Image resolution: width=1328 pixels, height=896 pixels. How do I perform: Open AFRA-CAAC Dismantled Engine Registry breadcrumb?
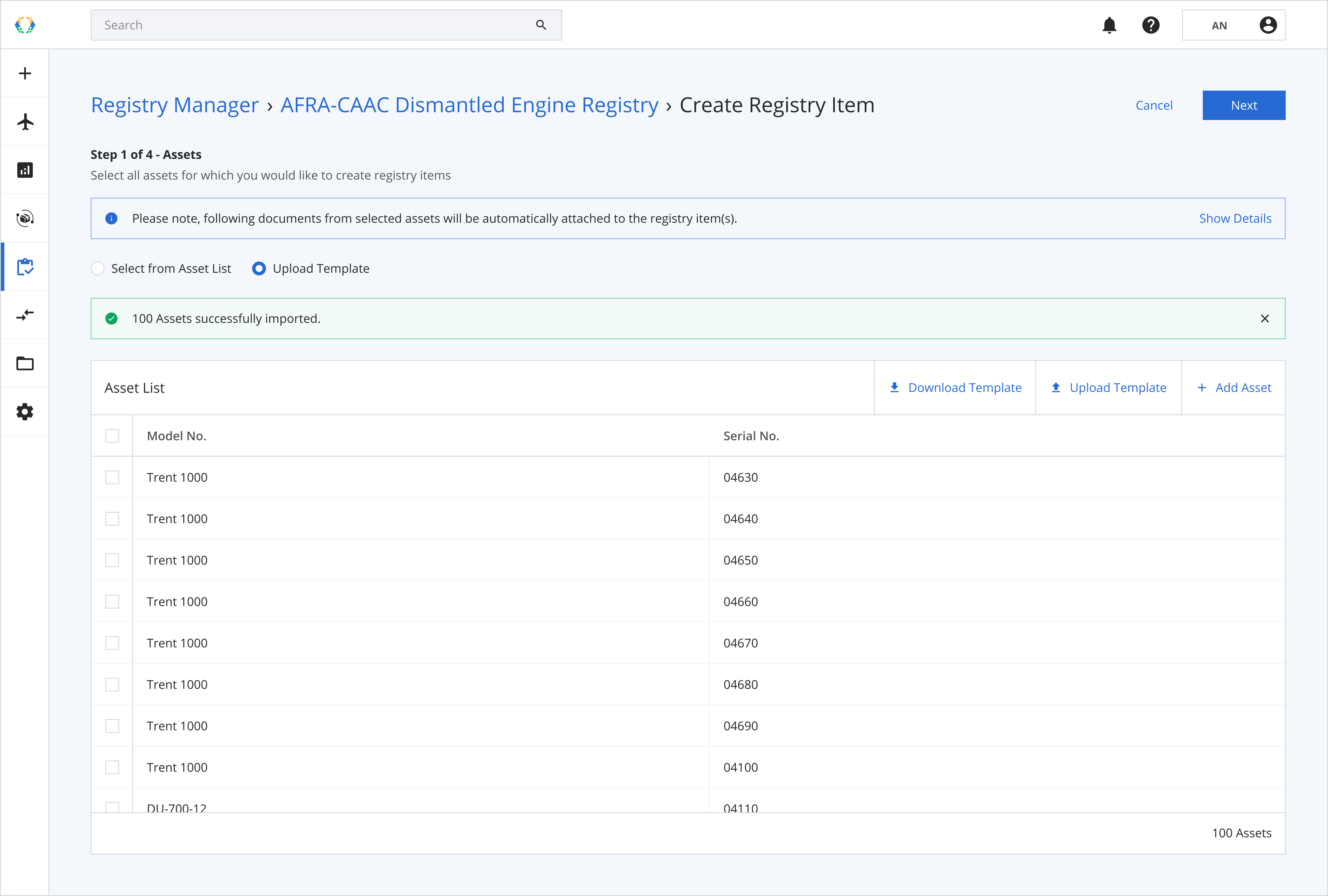469,105
